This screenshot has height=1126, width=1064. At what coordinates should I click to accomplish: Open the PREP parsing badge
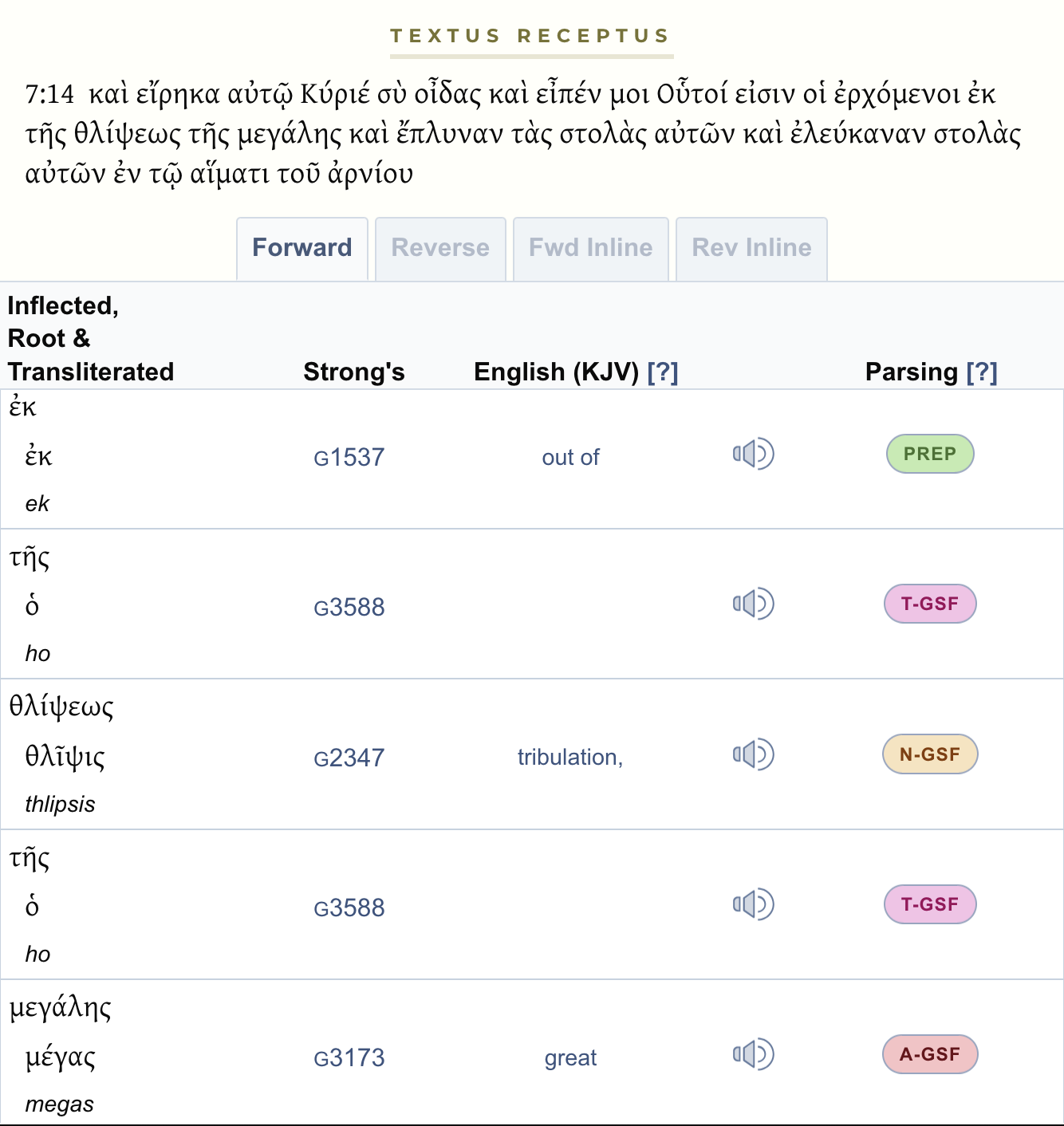[930, 454]
